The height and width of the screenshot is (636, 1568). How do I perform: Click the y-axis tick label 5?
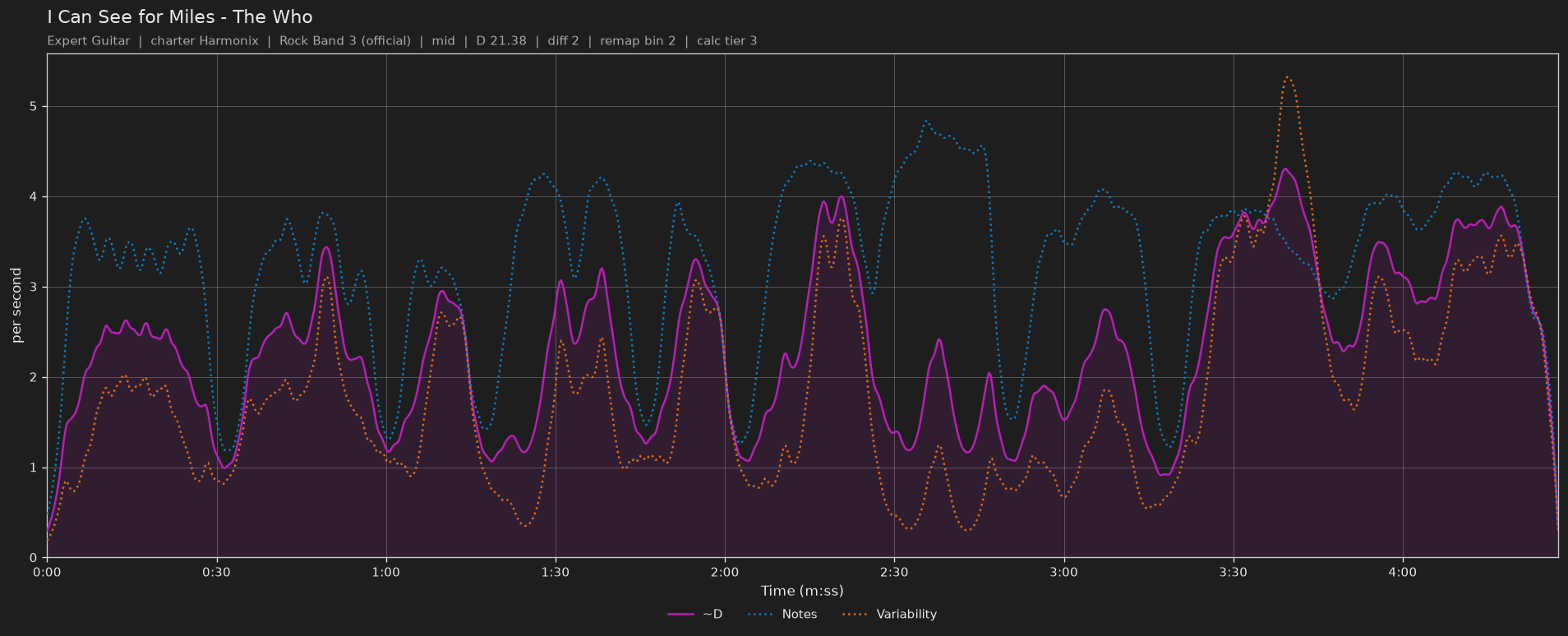[35, 107]
